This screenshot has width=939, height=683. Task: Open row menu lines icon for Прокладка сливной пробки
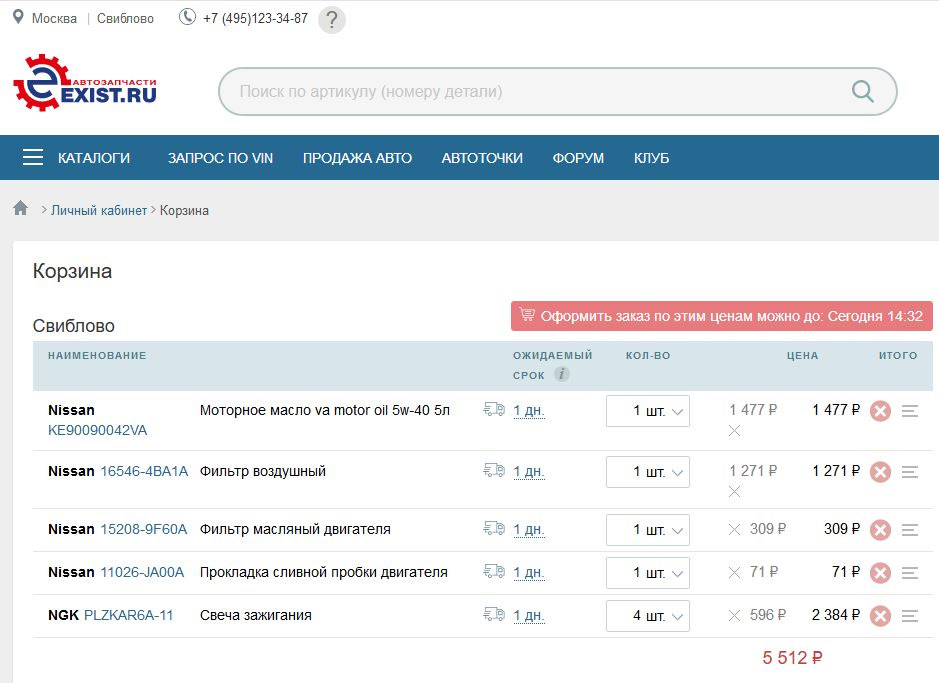pyautogui.click(x=910, y=573)
